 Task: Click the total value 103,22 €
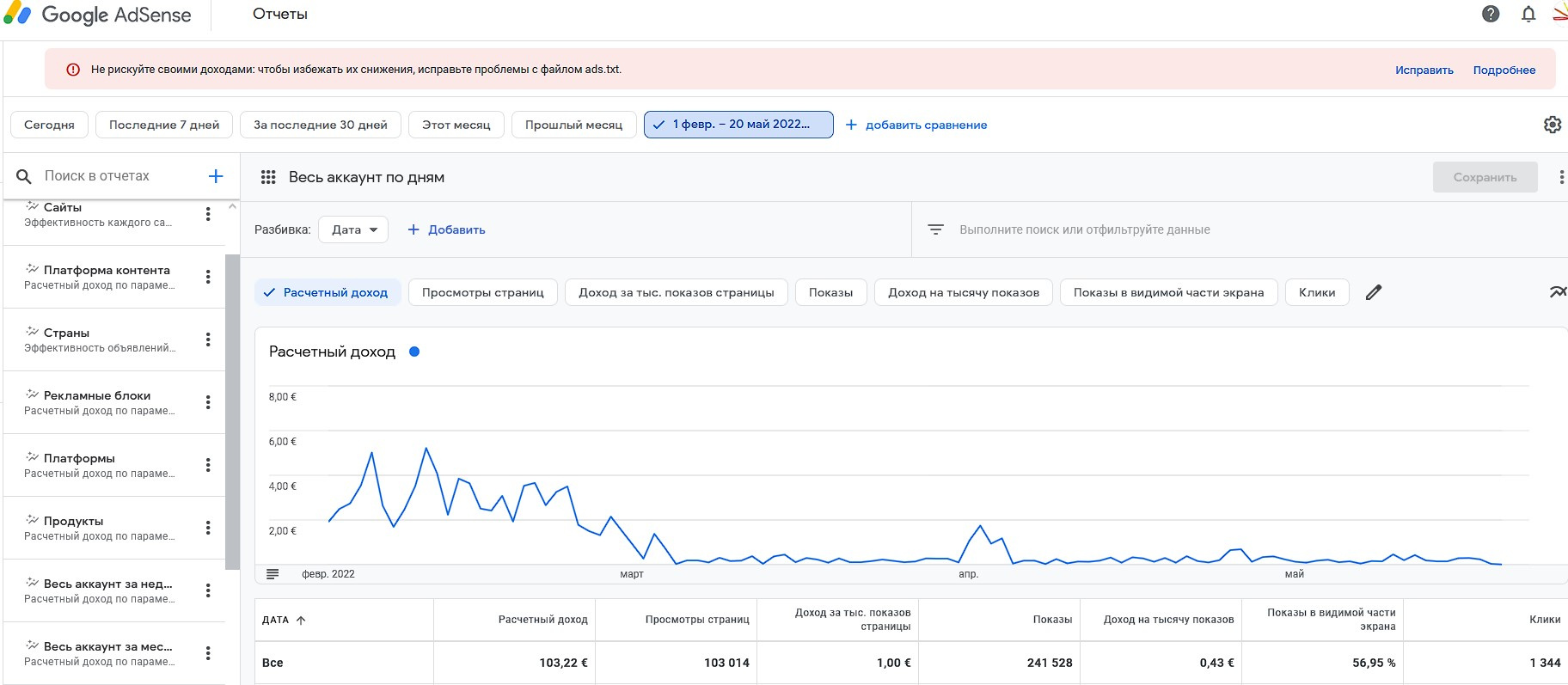coord(564,663)
